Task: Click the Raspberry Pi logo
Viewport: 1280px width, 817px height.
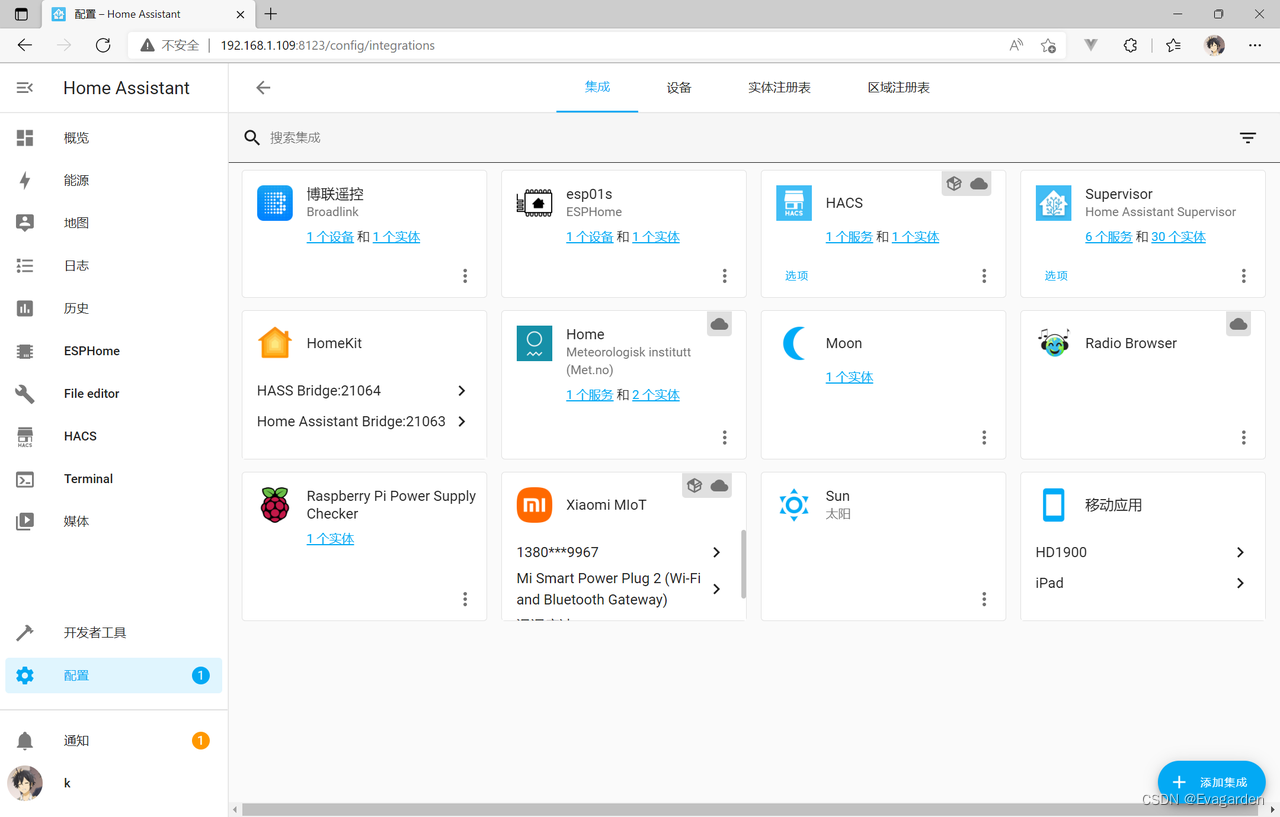Action: click(275, 505)
